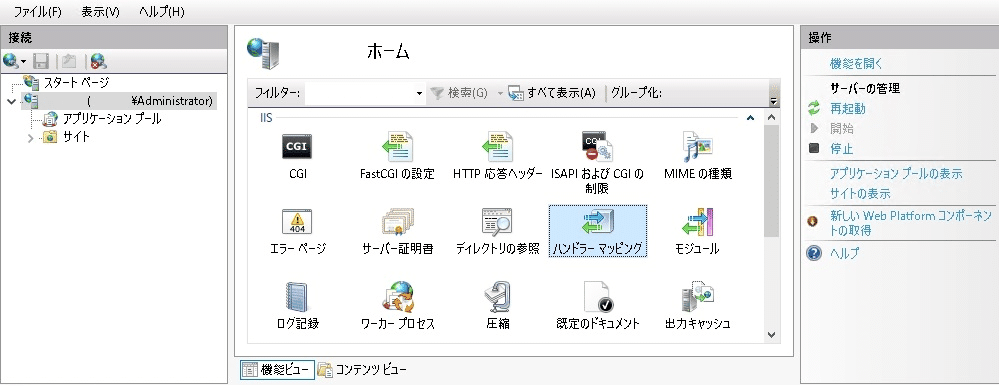Open the ファイル(F) menu
The width and height of the screenshot is (999, 386).
tap(38, 11)
